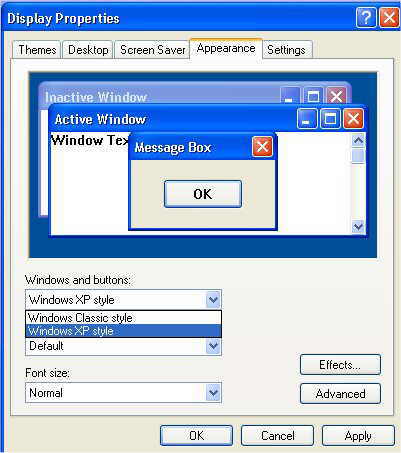Click preview scrollbar up arrow

[x=358, y=141]
